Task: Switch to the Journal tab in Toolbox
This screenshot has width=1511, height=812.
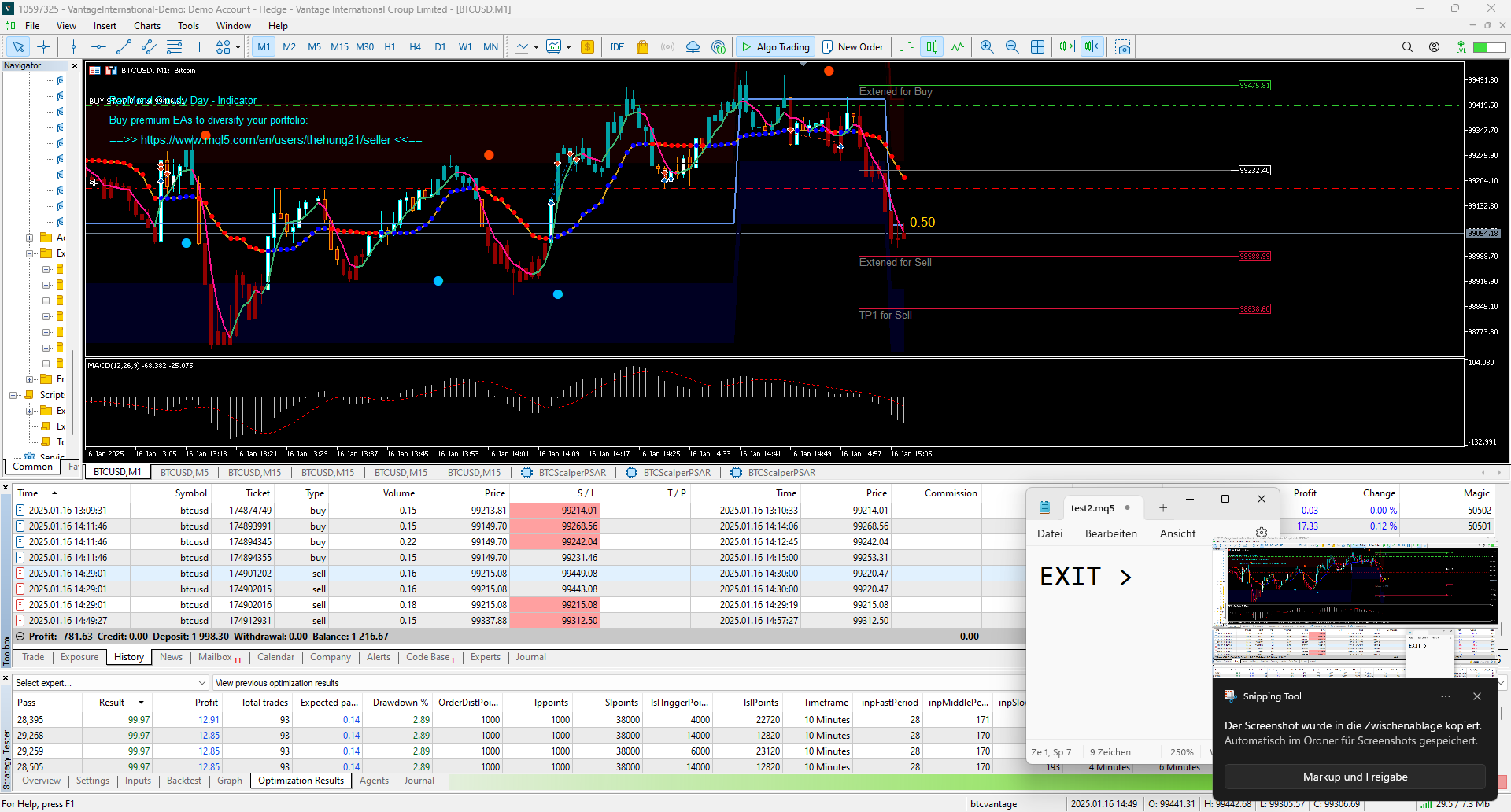Action: click(530, 657)
